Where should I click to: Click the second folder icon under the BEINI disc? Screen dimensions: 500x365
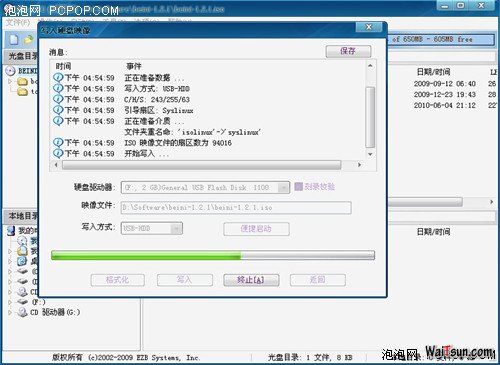pos(22,92)
